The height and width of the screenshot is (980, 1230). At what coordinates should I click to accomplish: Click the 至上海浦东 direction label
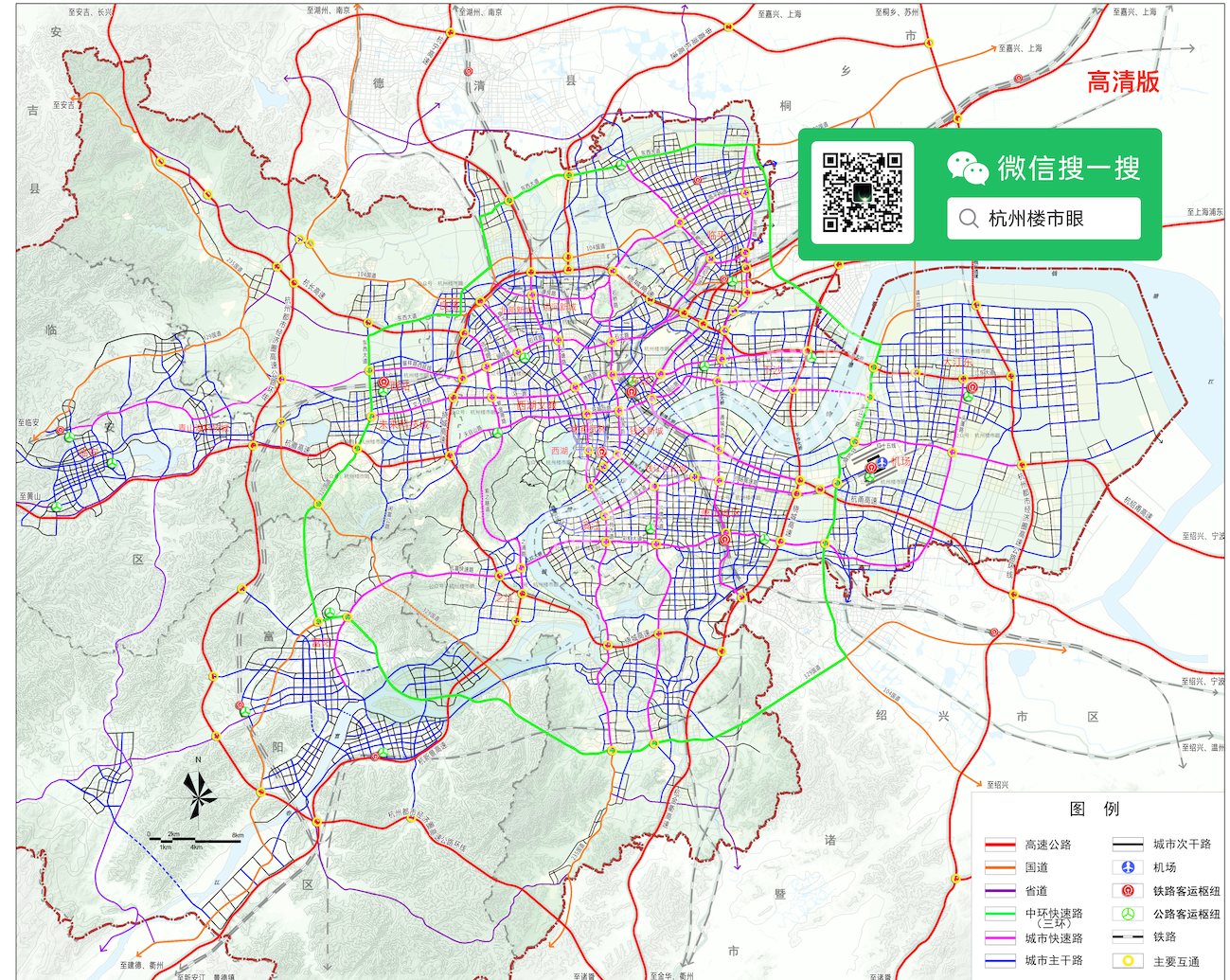click(1205, 213)
